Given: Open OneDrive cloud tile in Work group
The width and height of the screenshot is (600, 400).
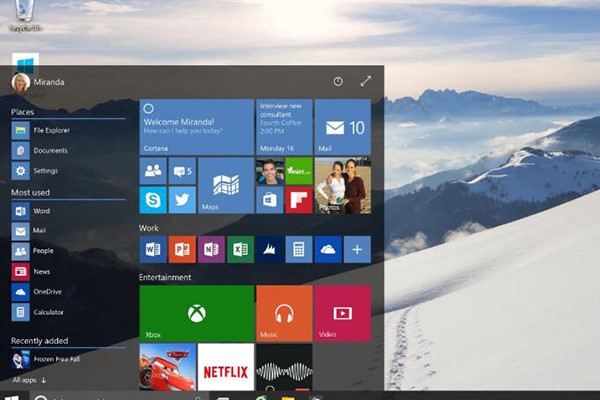Looking at the screenshot, I should tap(328, 250).
